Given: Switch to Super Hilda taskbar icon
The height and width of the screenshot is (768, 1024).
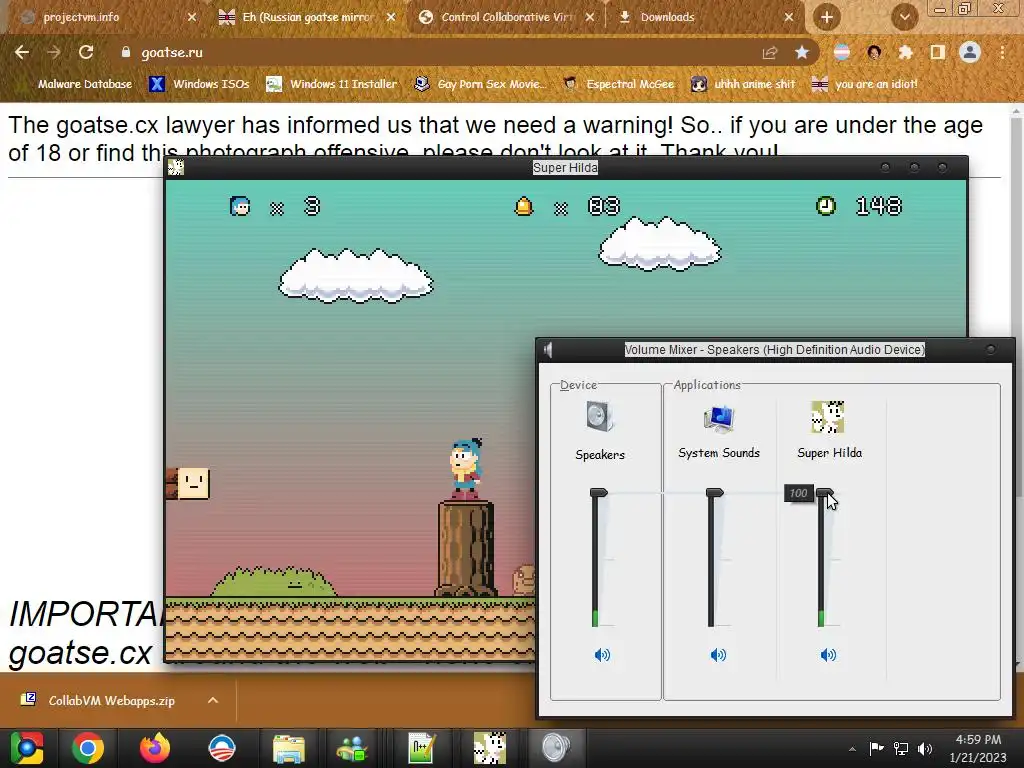Looking at the screenshot, I should click(489, 748).
